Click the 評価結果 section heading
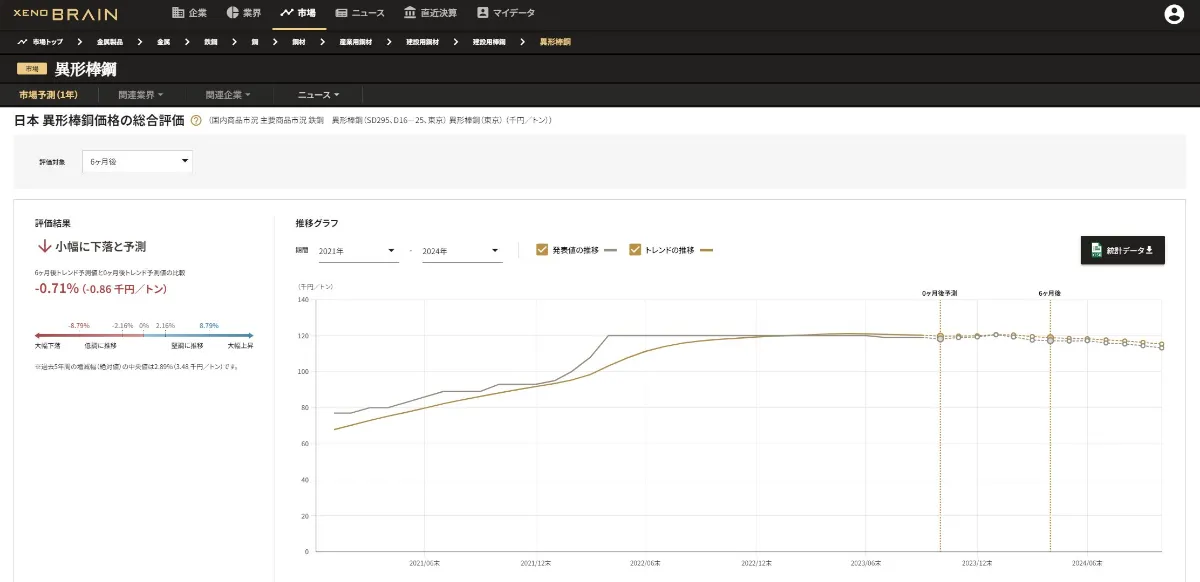 [53, 223]
